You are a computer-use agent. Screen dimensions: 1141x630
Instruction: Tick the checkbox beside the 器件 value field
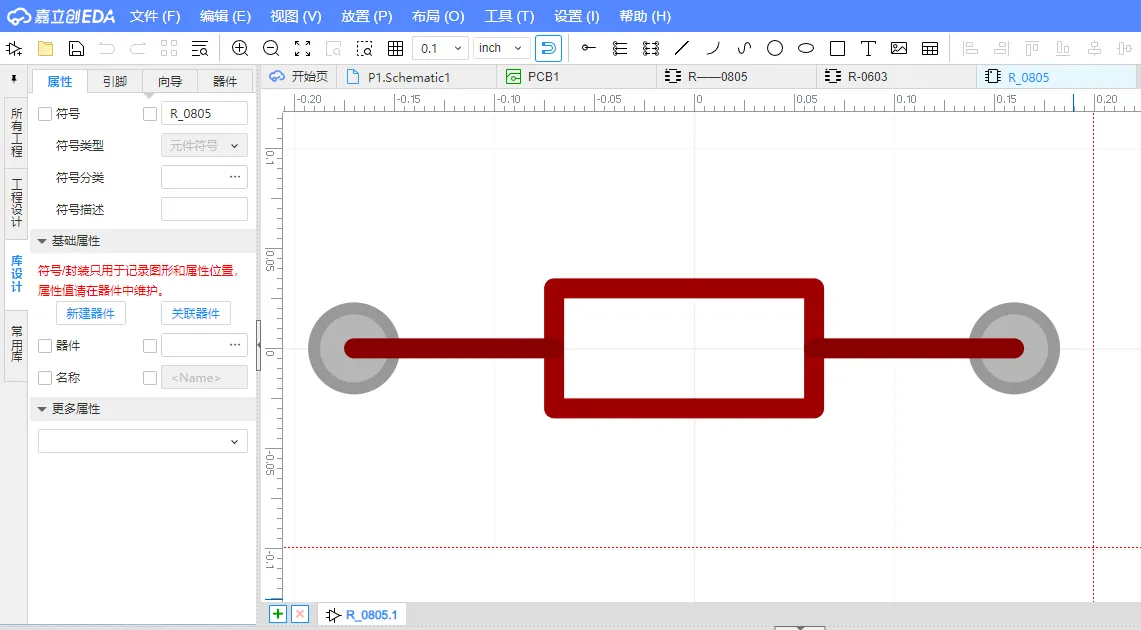click(150, 346)
